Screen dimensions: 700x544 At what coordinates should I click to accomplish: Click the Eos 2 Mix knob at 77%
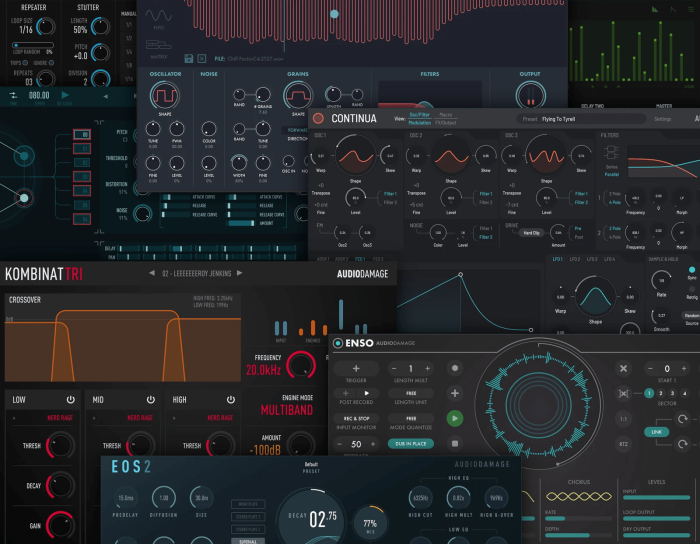pyautogui.click(x=370, y=523)
